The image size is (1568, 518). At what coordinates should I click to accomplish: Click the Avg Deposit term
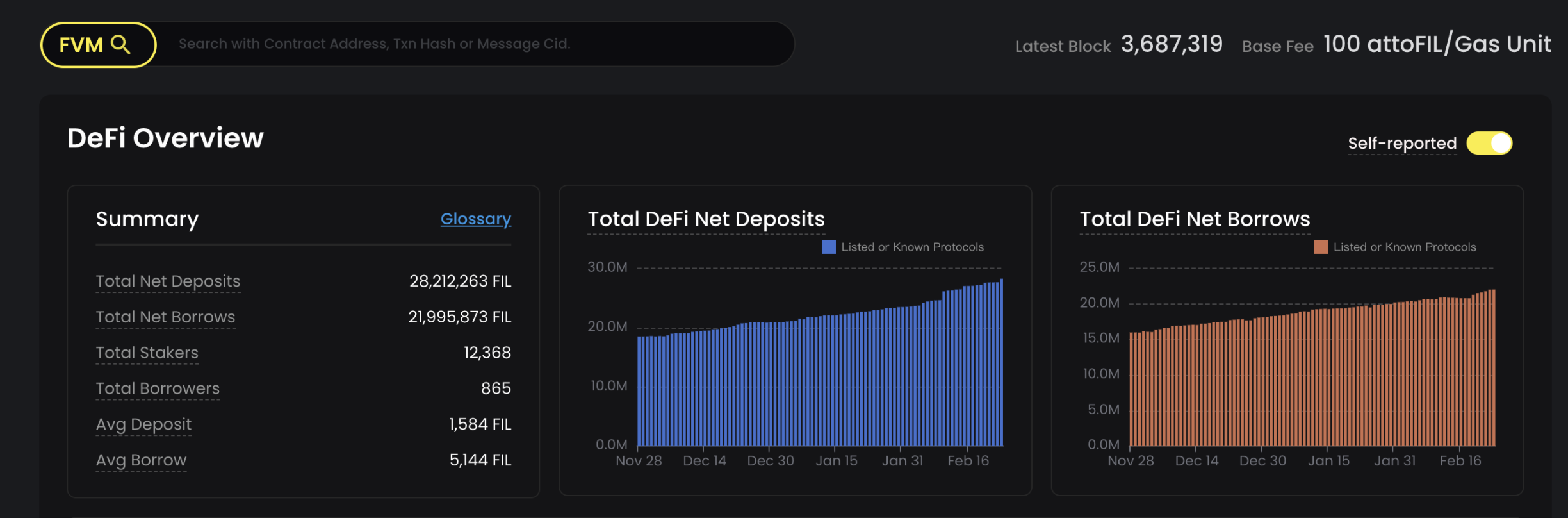tap(143, 424)
